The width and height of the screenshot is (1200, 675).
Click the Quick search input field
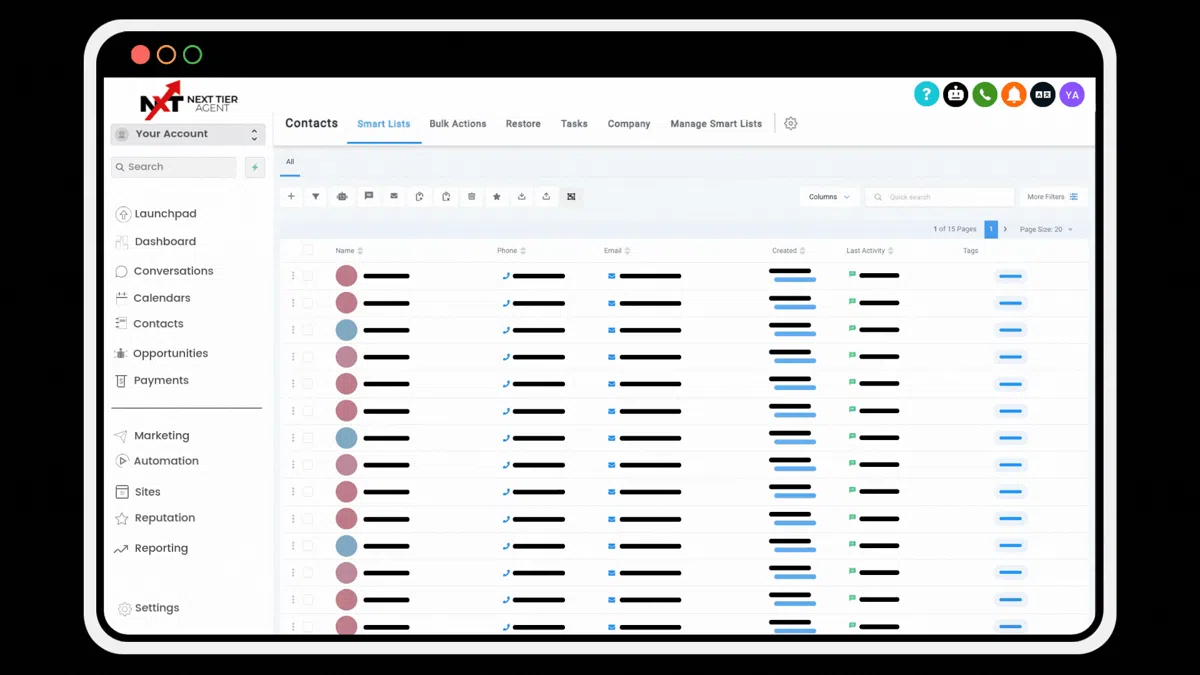(940, 197)
